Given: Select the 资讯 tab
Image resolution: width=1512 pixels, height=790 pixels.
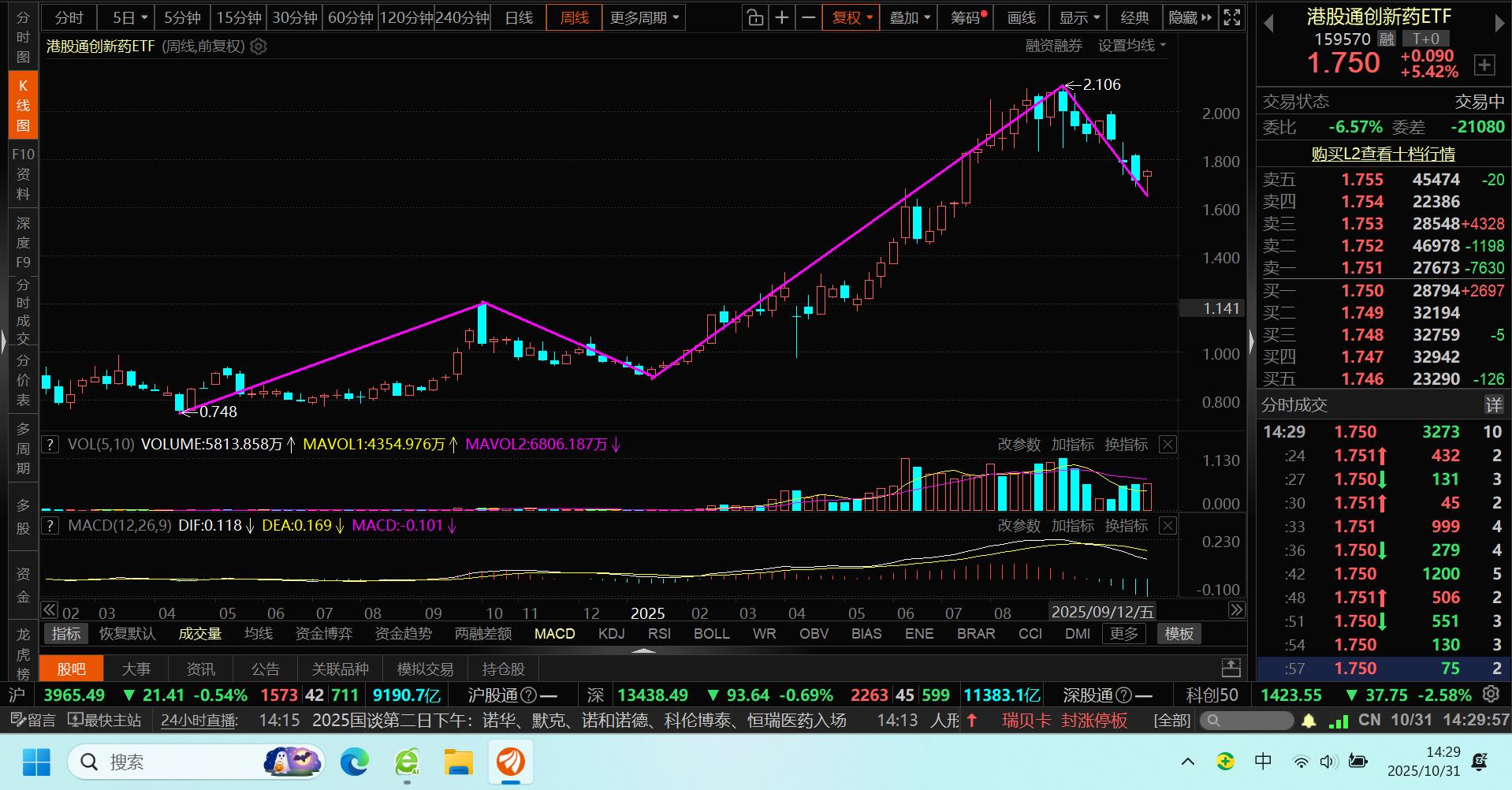Looking at the screenshot, I should tap(200, 669).
